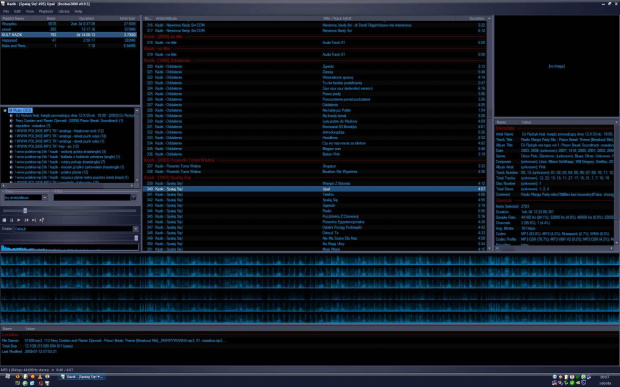Open the Playback menu
Screen dimensions: 620x387
(x=46, y=11)
